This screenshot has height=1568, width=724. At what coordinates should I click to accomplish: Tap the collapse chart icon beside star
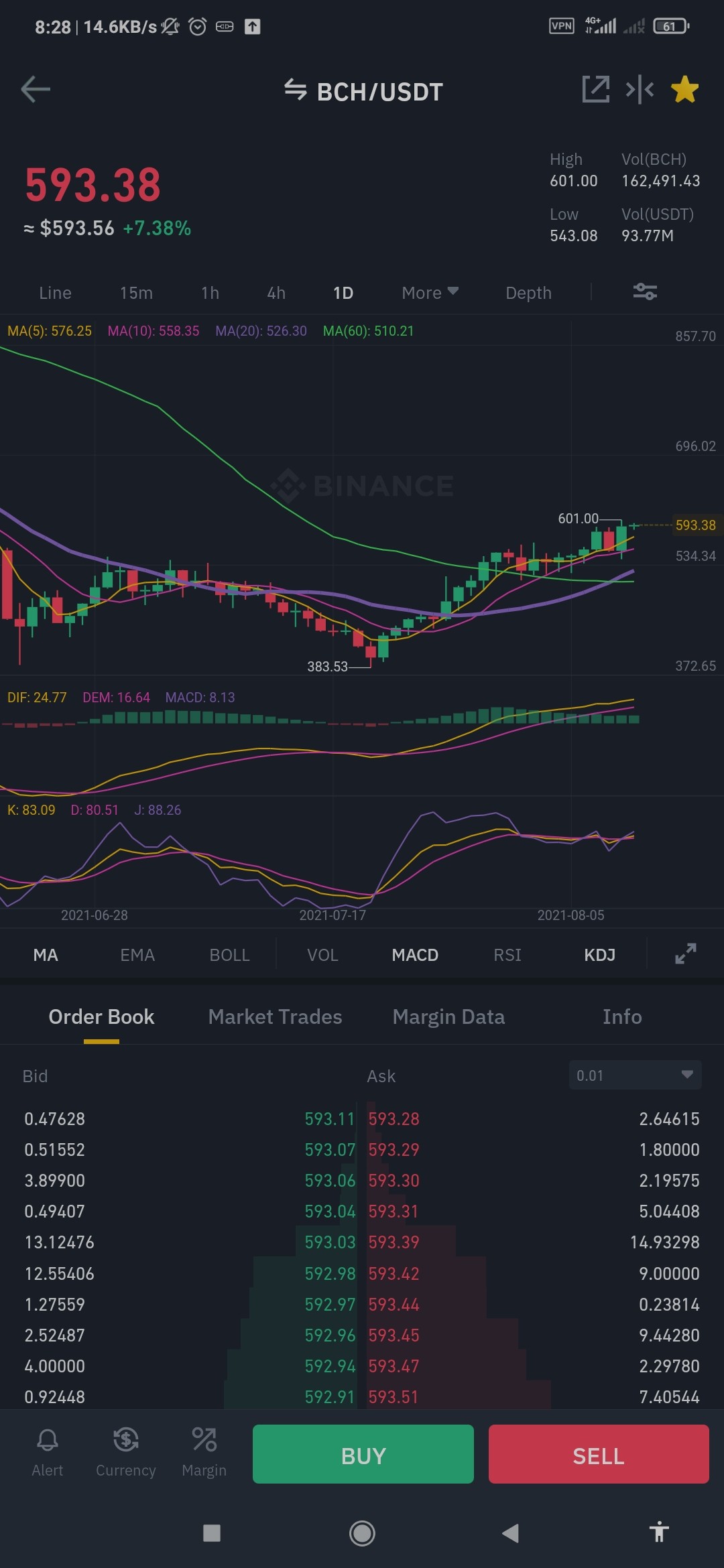tap(640, 89)
